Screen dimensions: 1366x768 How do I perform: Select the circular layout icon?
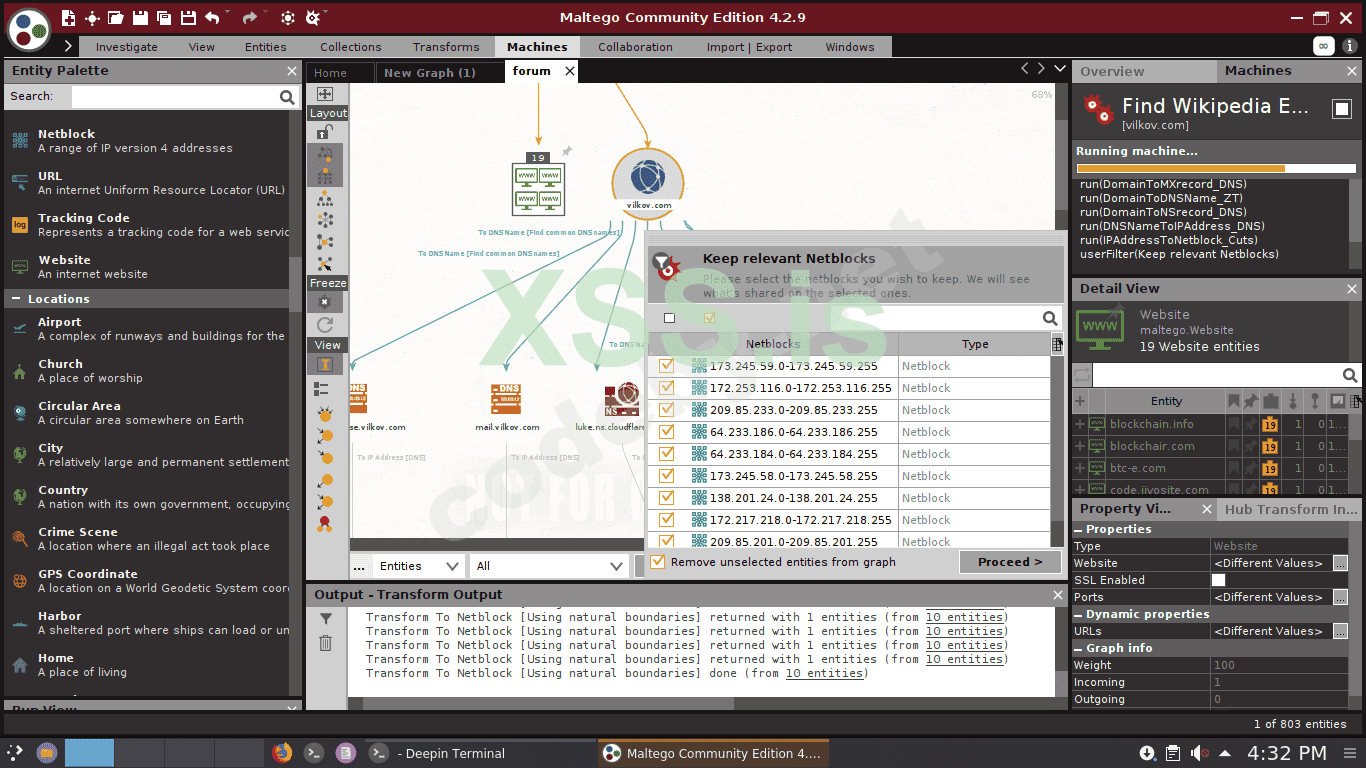pos(325,221)
